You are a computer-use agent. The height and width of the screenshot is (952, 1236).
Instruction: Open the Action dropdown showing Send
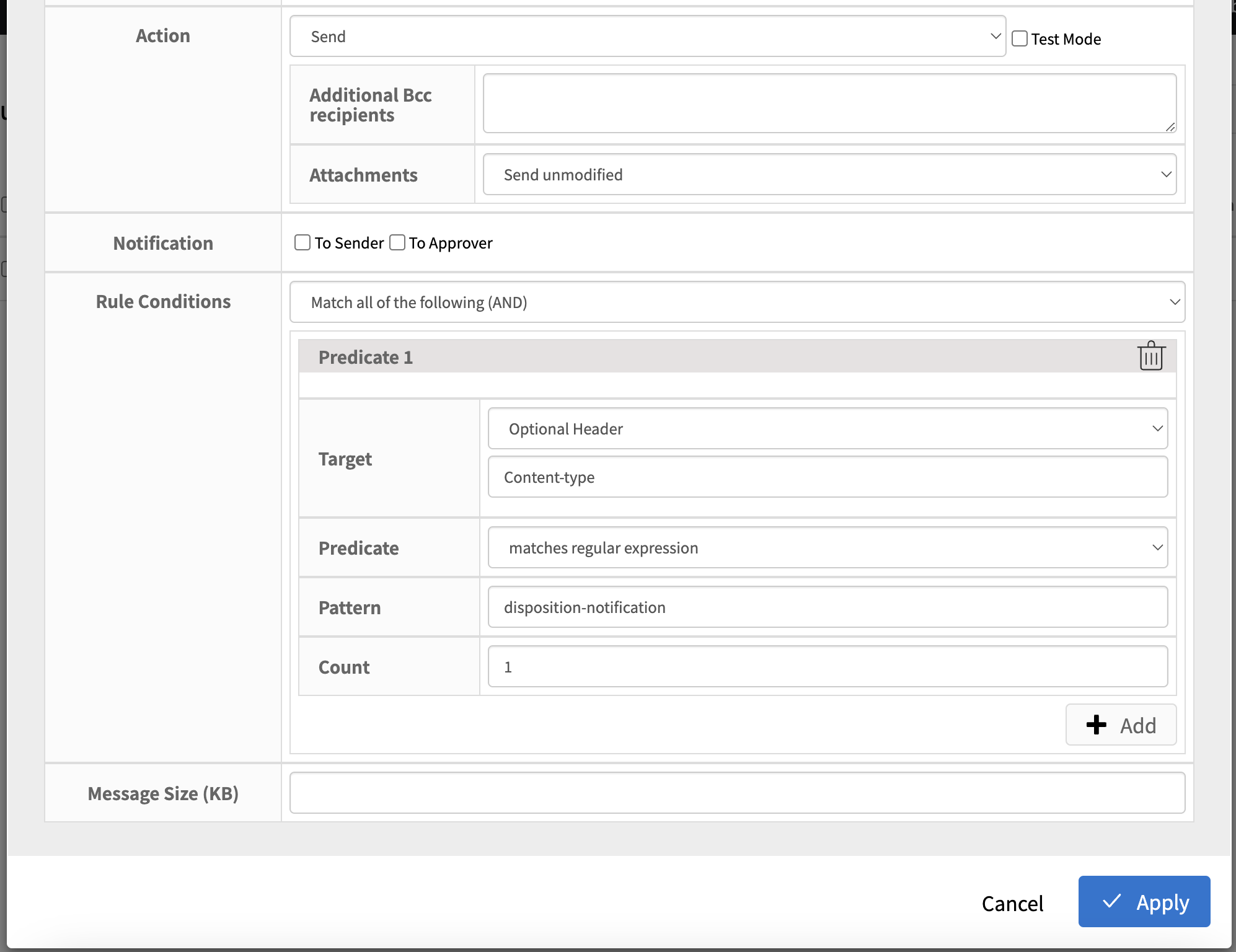[x=648, y=36]
